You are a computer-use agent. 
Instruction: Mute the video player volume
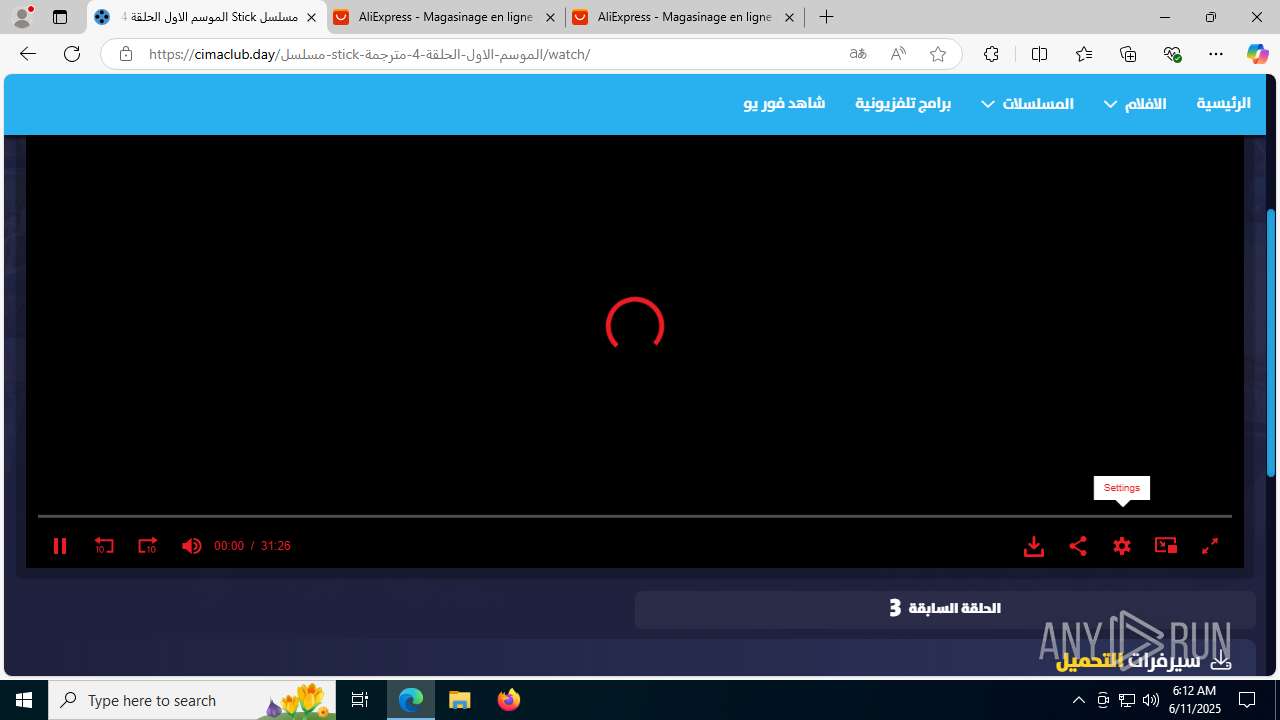click(x=191, y=546)
